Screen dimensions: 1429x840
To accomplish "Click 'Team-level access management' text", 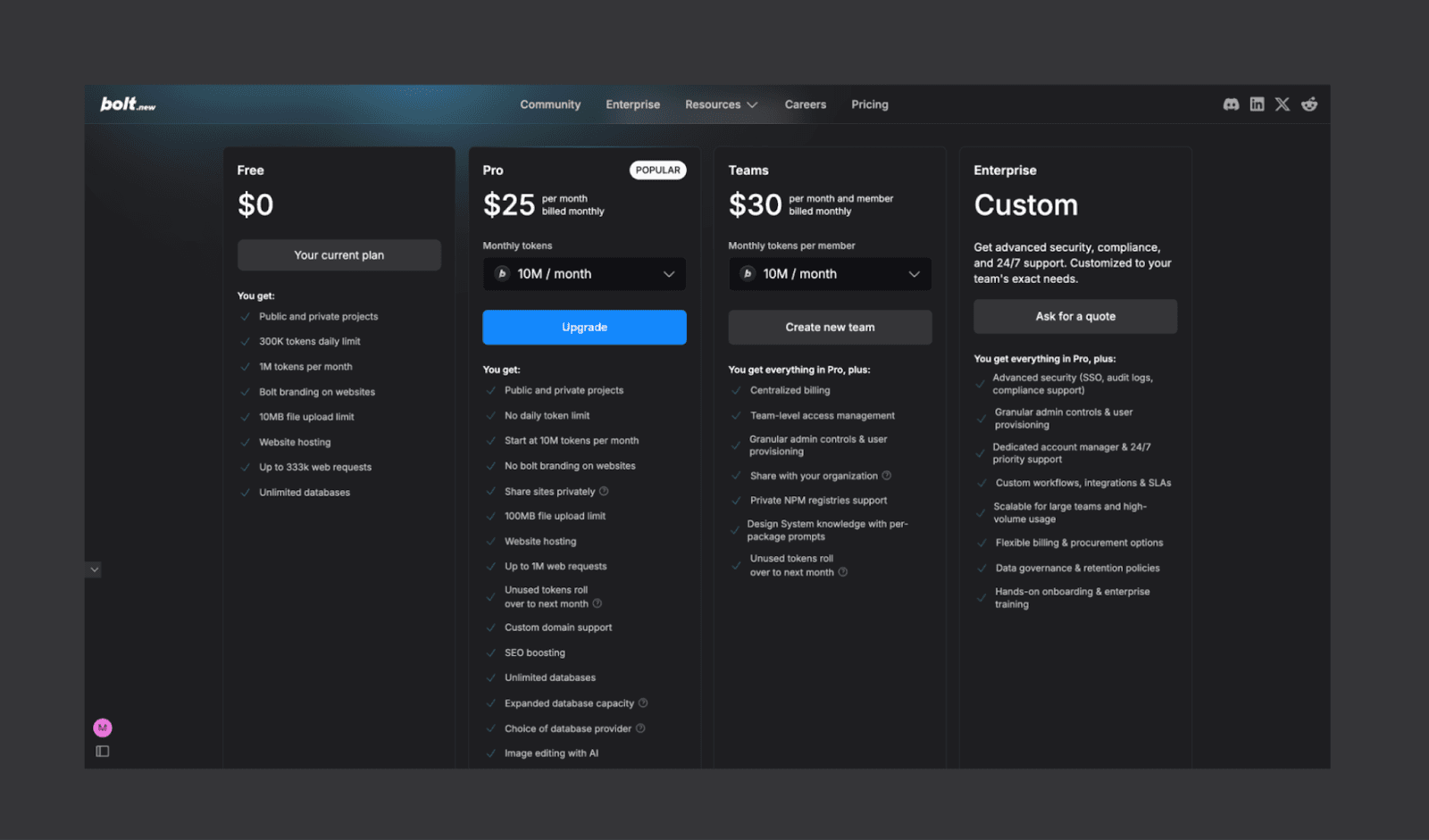I will tap(823, 416).
